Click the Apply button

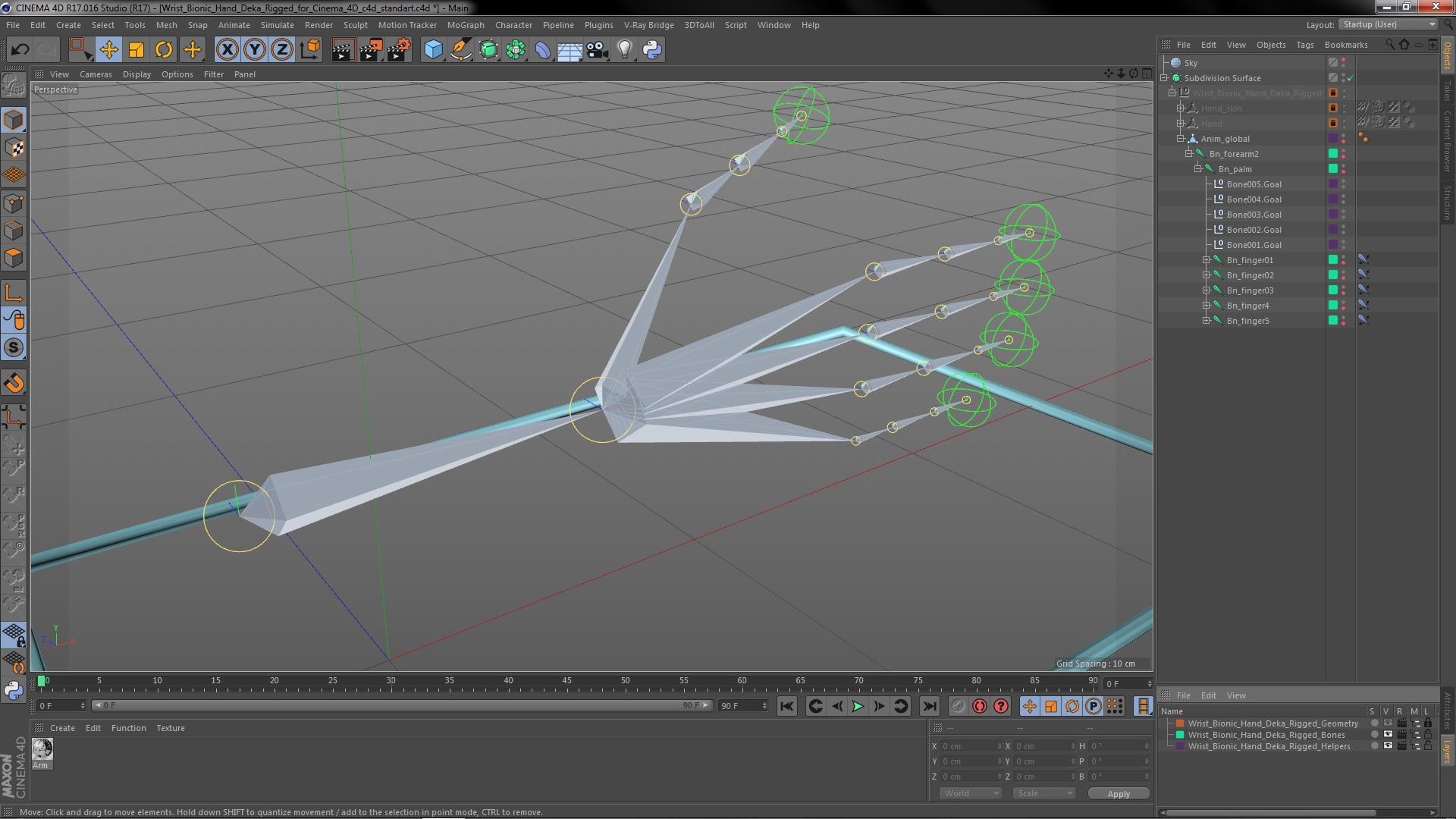(1119, 794)
